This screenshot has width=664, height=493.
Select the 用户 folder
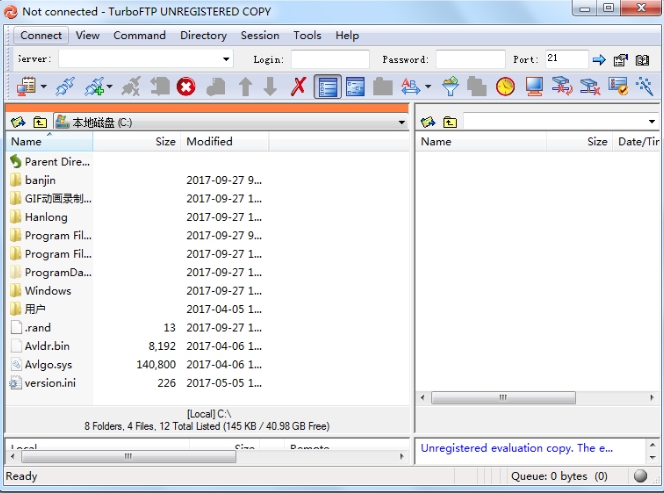tap(28, 309)
